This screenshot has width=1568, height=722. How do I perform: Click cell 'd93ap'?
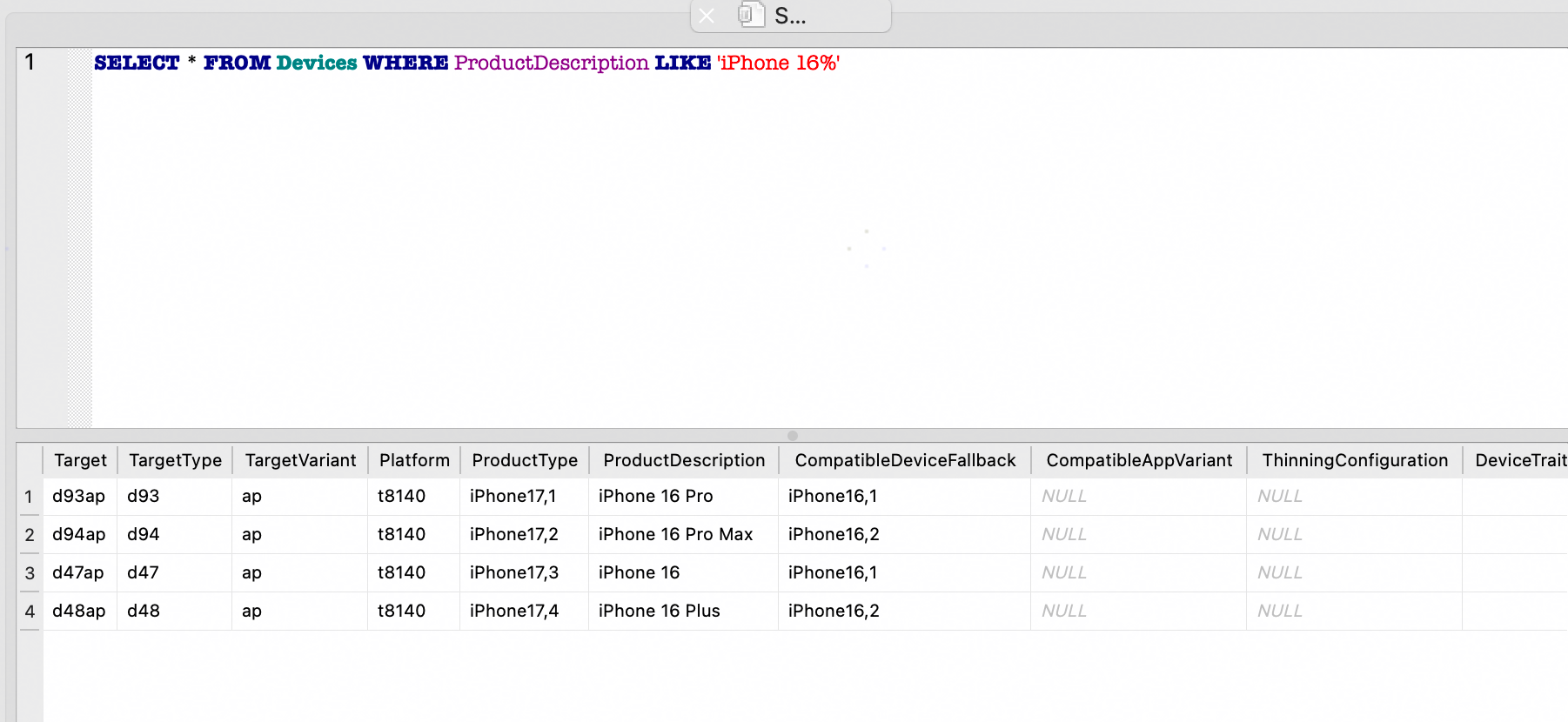pyautogui.click(x=79, y=496)
